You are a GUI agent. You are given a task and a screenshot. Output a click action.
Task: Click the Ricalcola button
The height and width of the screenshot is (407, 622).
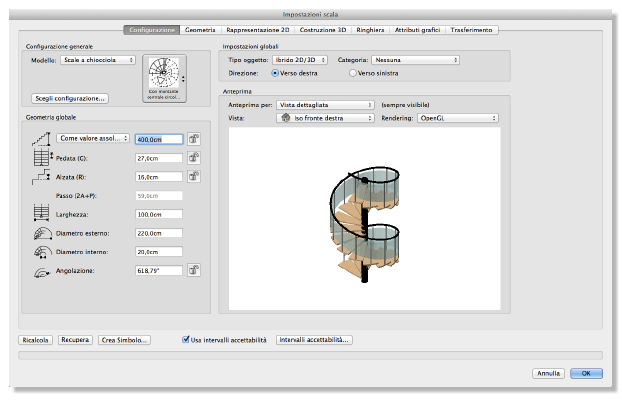[35, 340]
